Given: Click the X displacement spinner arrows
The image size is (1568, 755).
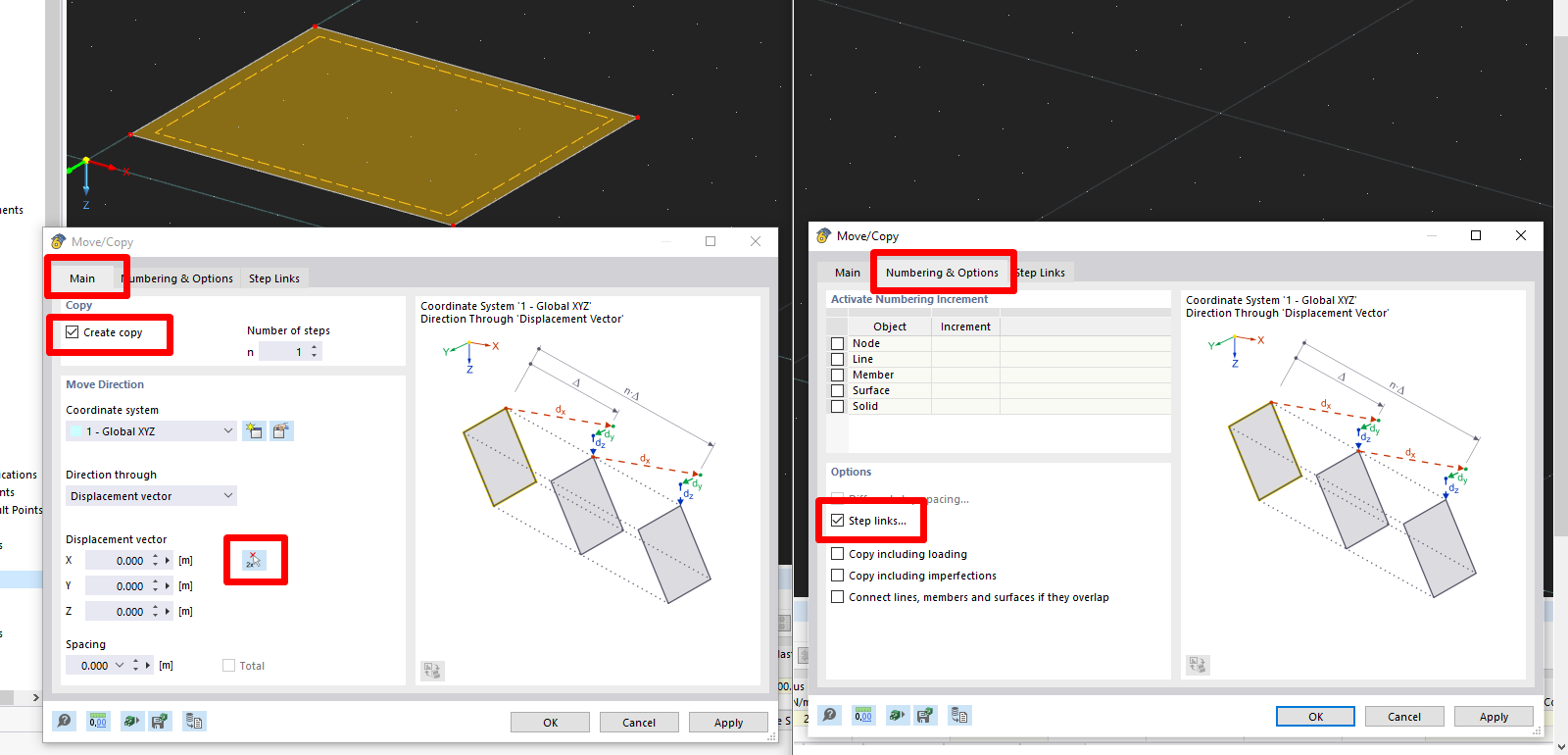Looking at the screenshot, I should [x=155, y=561].
